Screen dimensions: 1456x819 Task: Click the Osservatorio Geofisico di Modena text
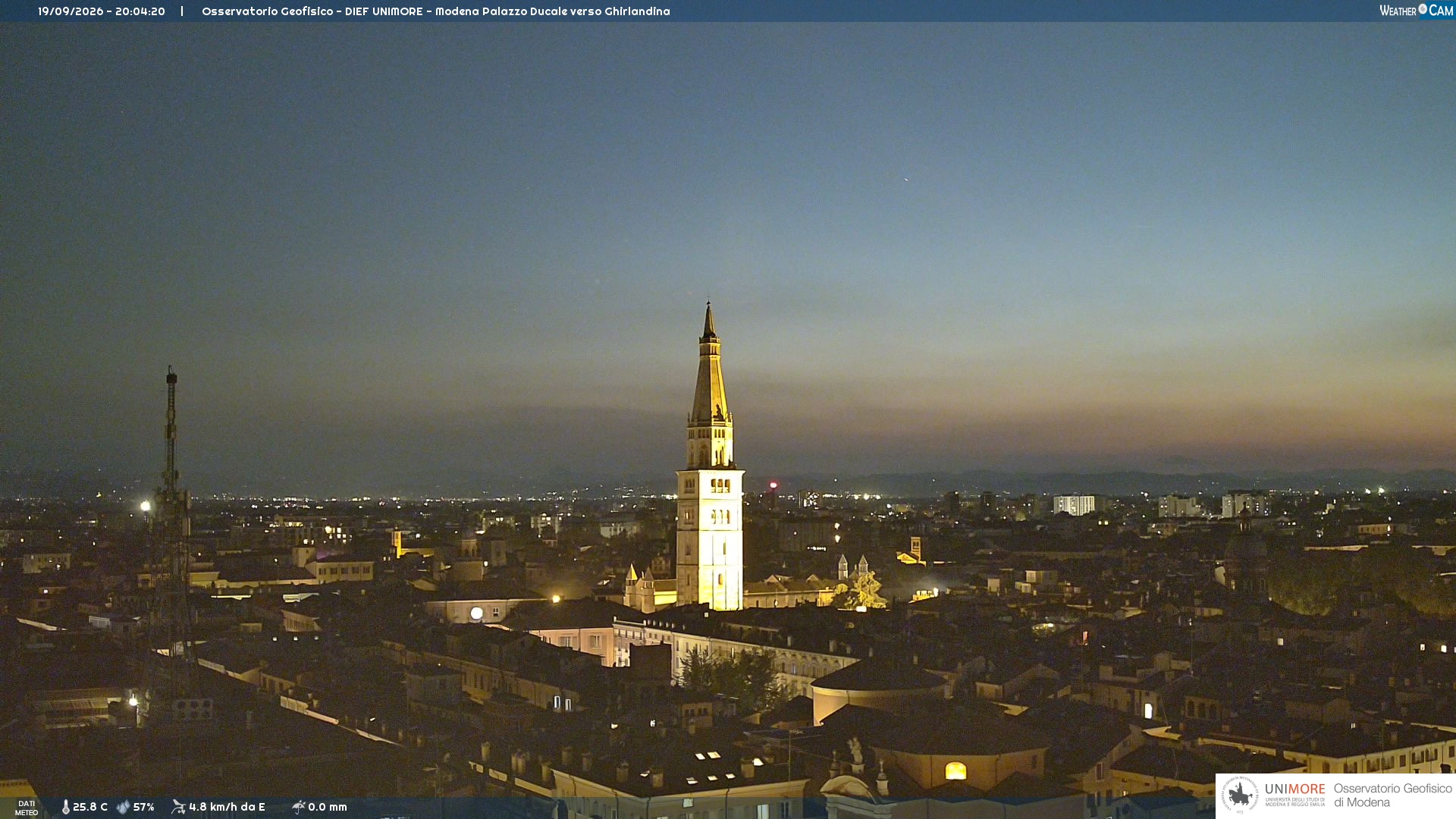click(1392, 795)
